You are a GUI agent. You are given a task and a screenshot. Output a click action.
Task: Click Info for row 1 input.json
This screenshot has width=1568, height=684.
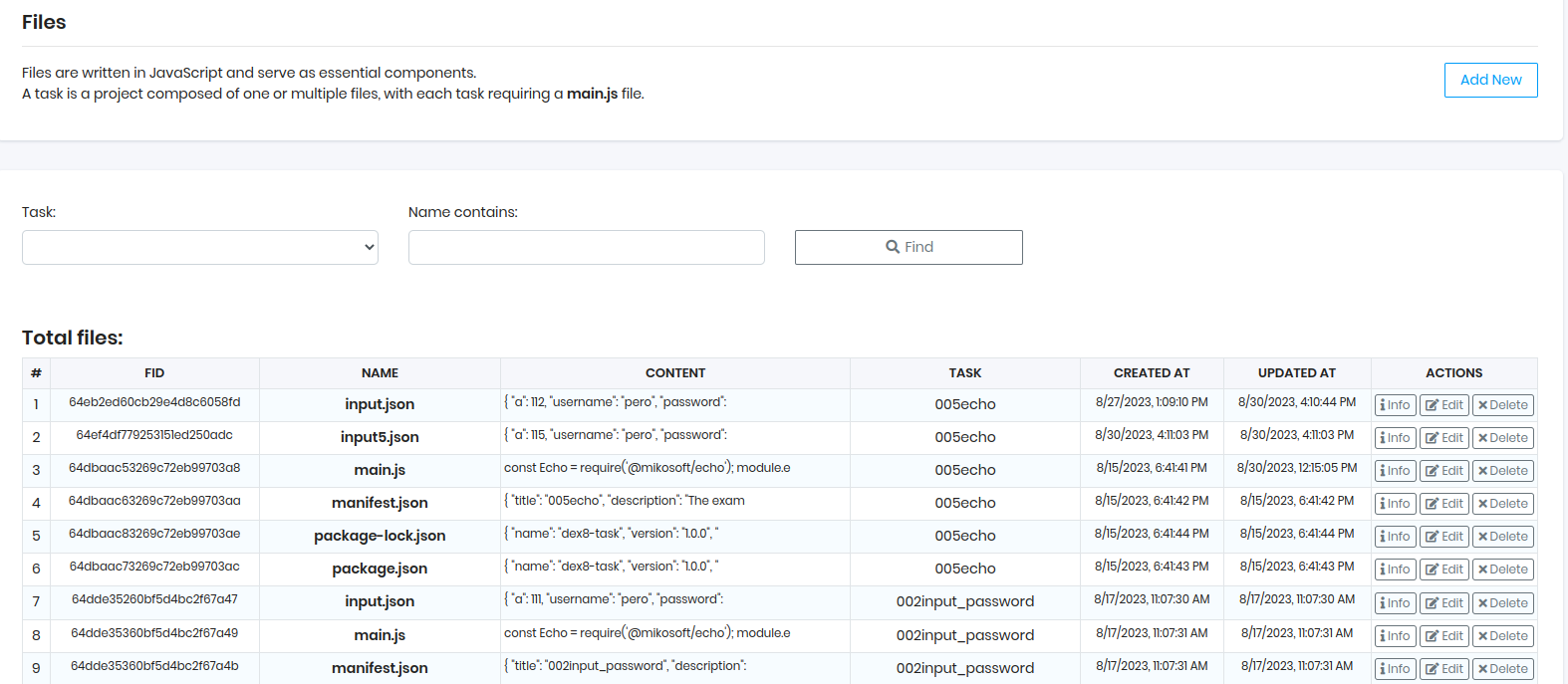(1395, 405)
